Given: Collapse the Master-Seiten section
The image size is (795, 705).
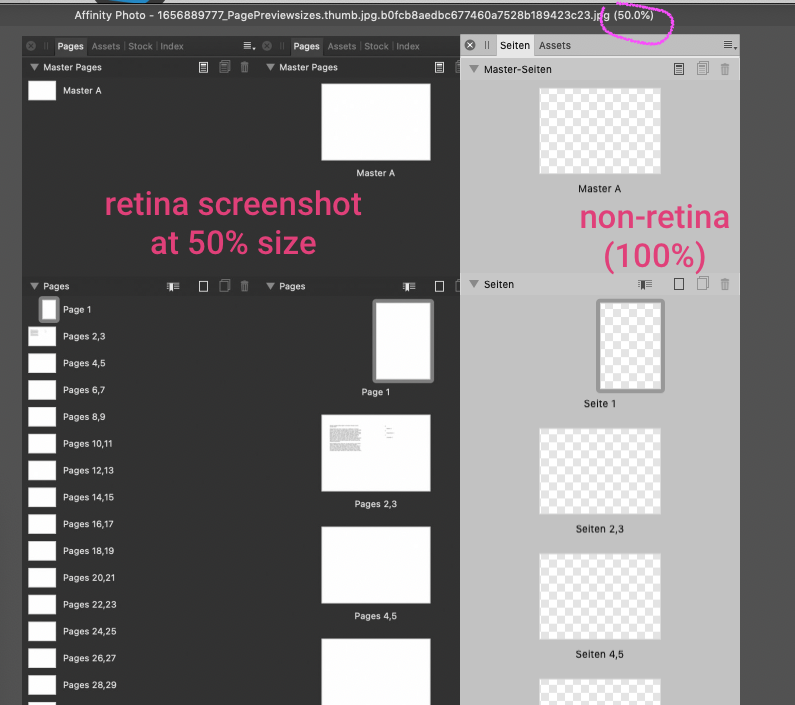Looking at the screenshot, I should click(474, 69).
